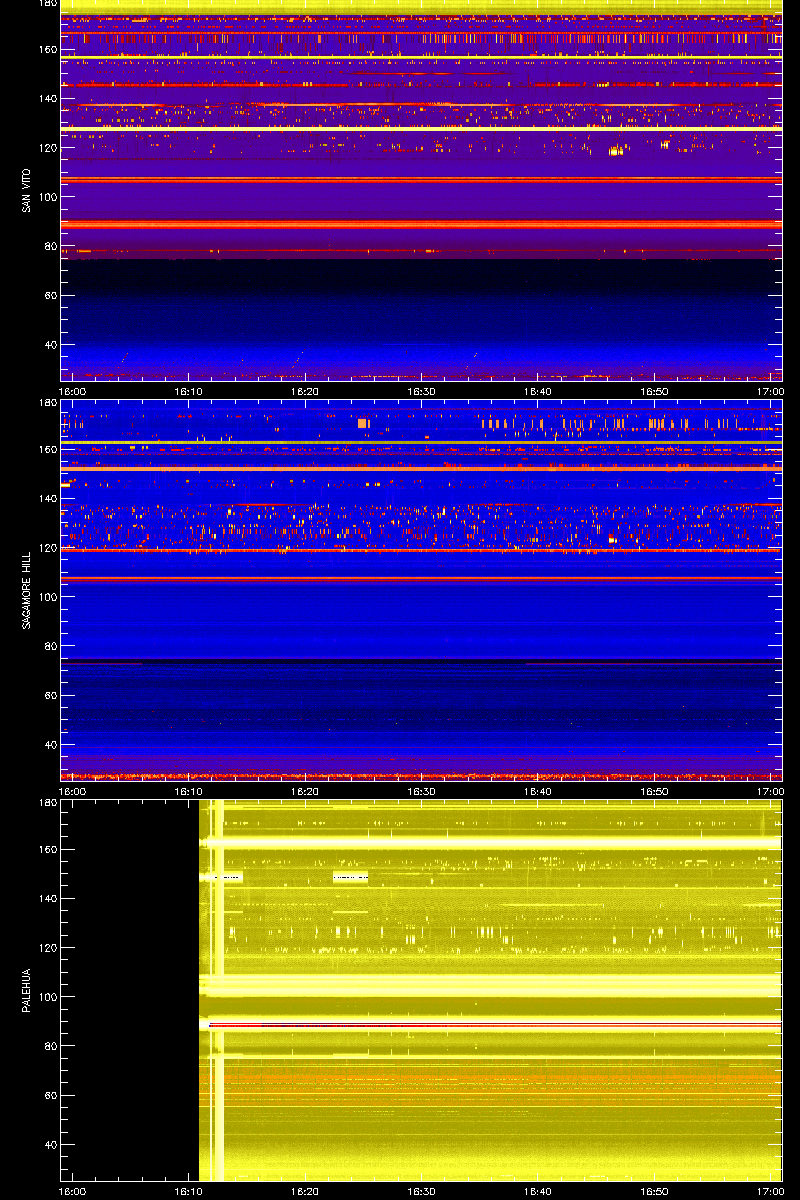The width and height of the screenshot is (800, 1200).
Task: Click the 180 frequency tick of Sagamore Hill
Action: (46, 402)
